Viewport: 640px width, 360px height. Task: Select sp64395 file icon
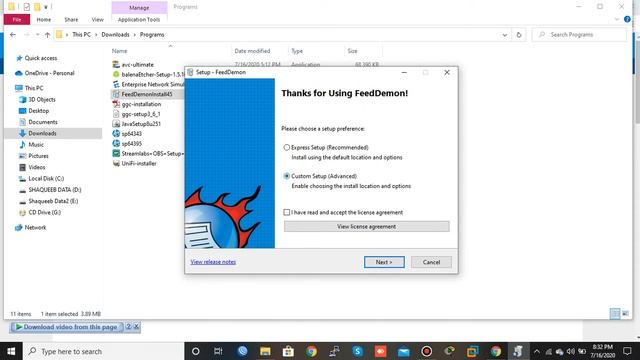click(x=116, y=144)
